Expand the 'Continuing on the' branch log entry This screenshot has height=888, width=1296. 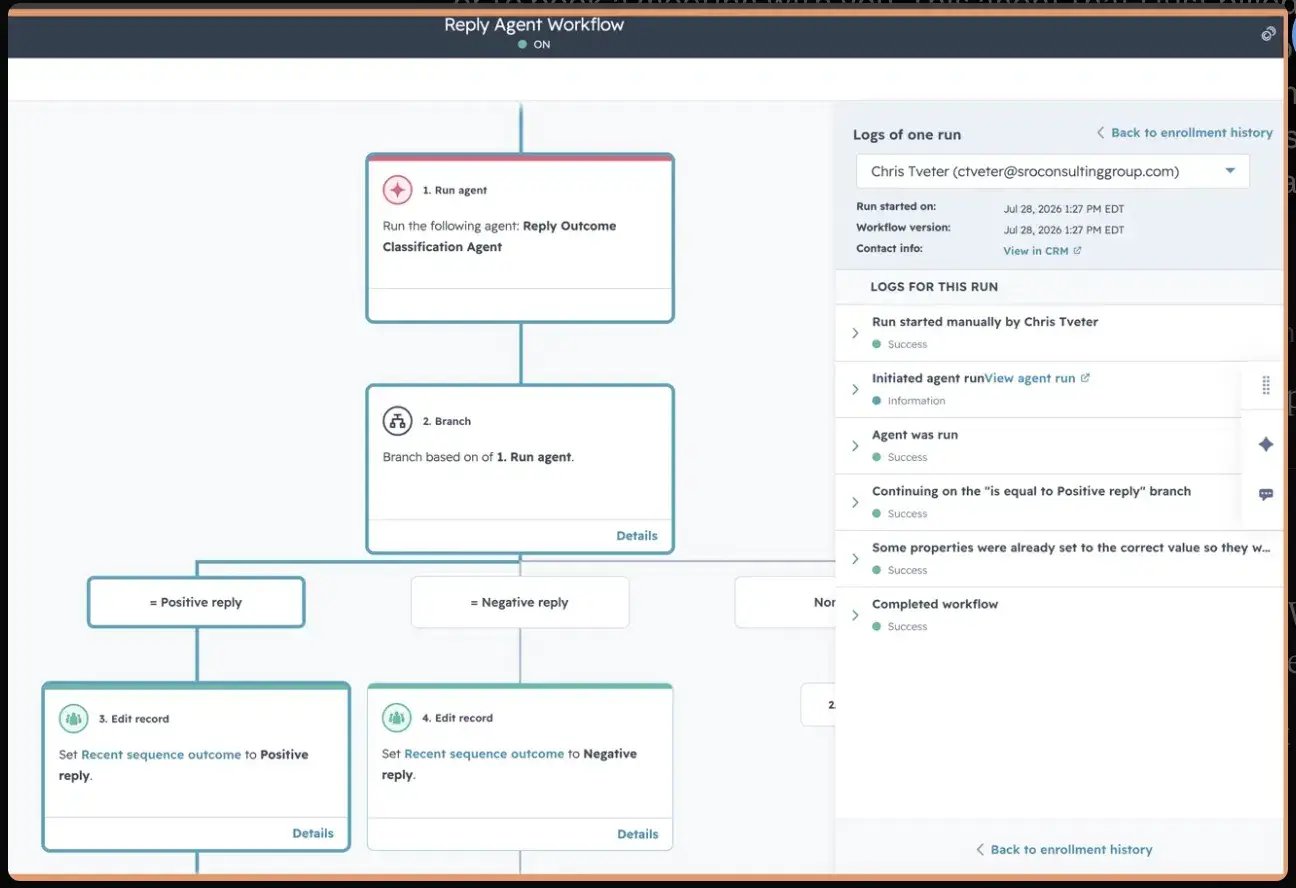point(855,502)
